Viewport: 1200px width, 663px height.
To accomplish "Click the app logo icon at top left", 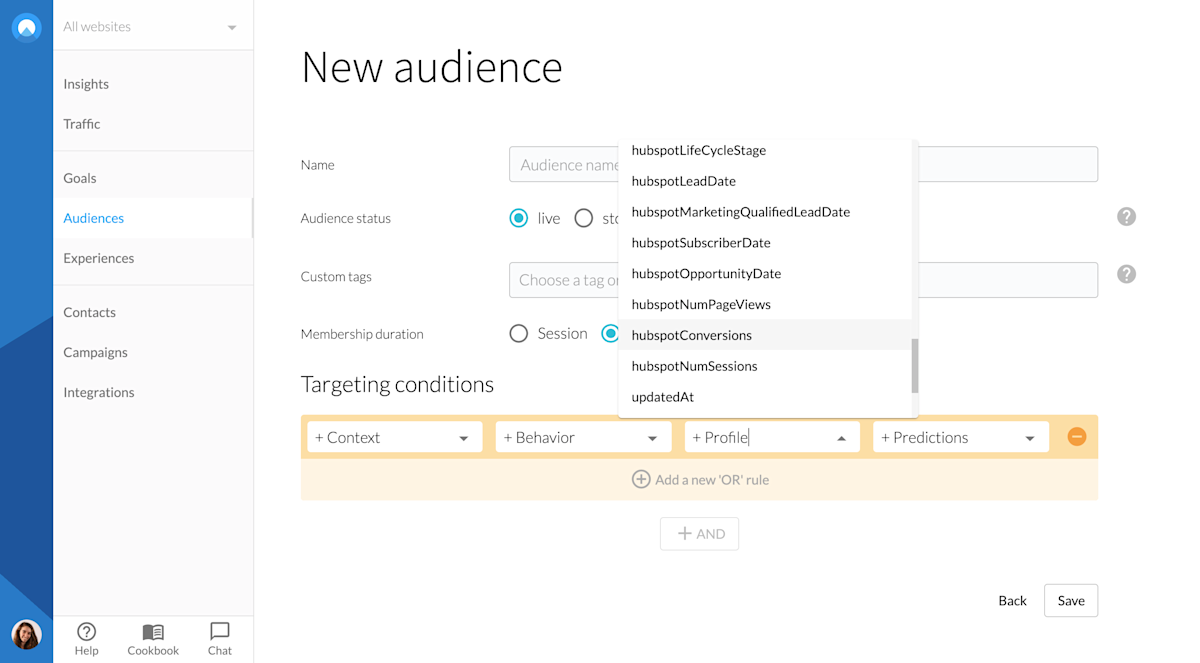I will (x=27, y=27).
